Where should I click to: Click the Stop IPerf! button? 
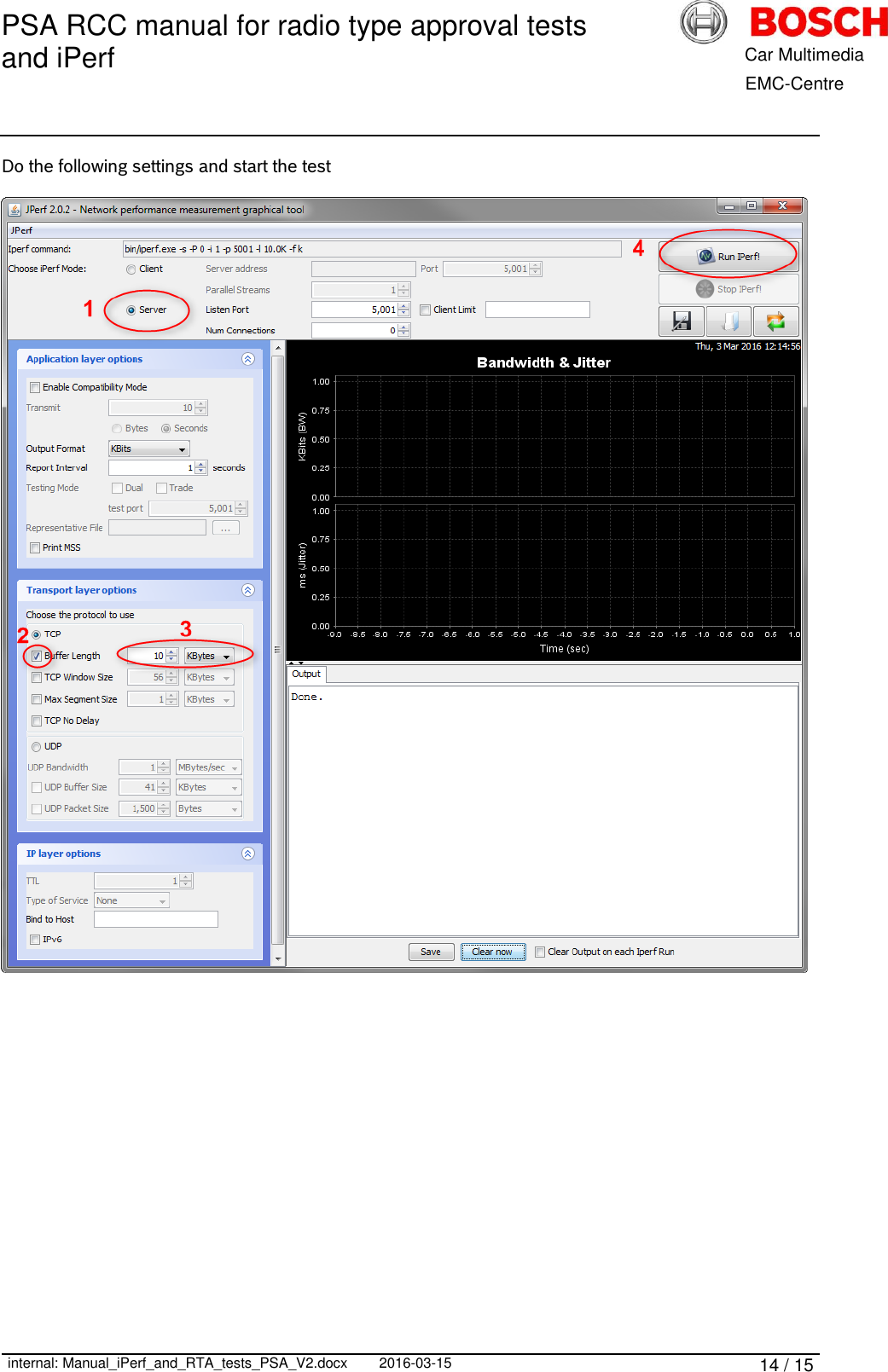point(728,289)
